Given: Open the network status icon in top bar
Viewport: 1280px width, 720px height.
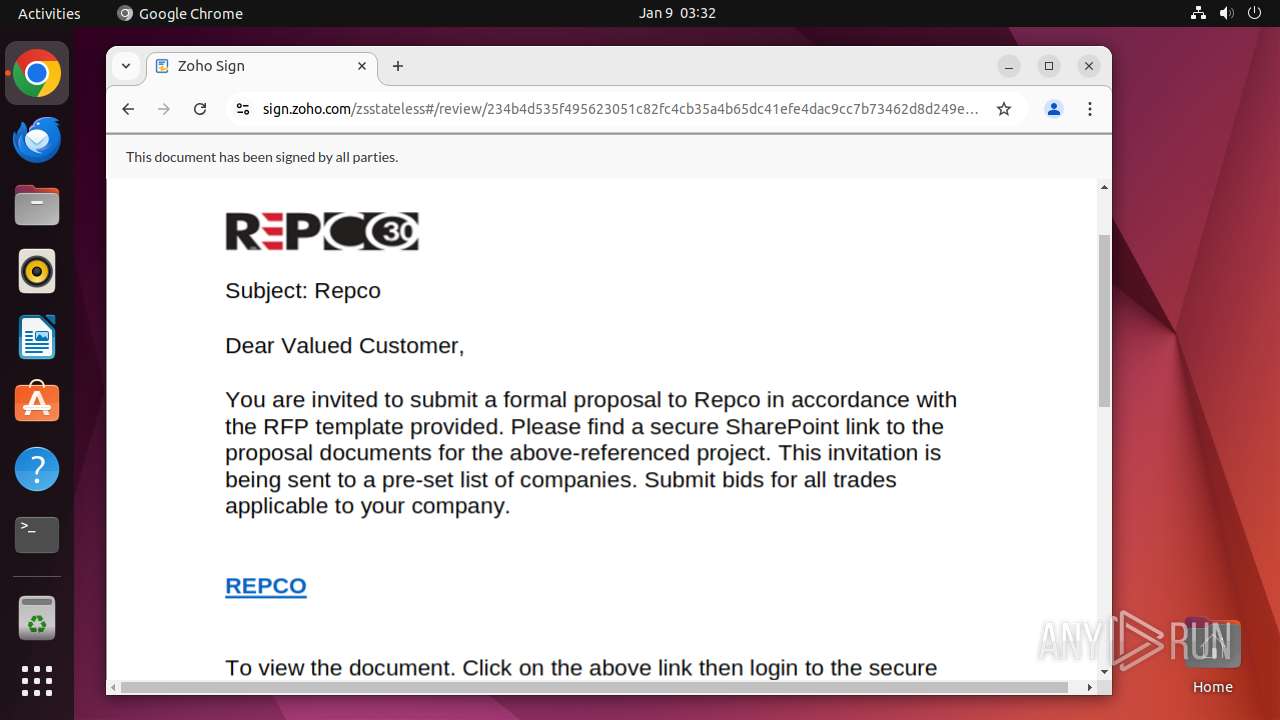Looking at the screenshot, I should coord(1198,13).
